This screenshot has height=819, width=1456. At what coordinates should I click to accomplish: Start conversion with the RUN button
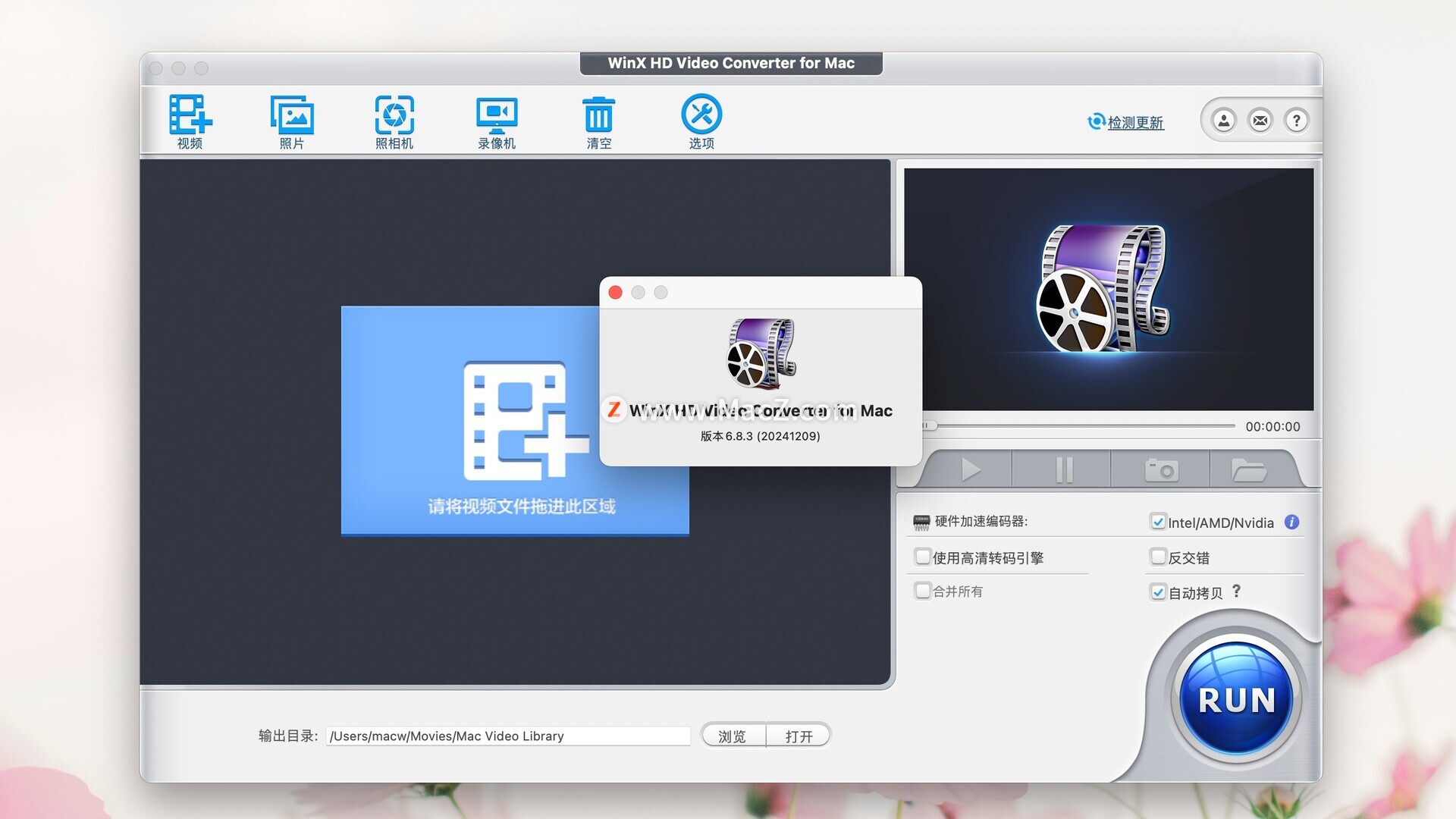(x=1237, y=699)
